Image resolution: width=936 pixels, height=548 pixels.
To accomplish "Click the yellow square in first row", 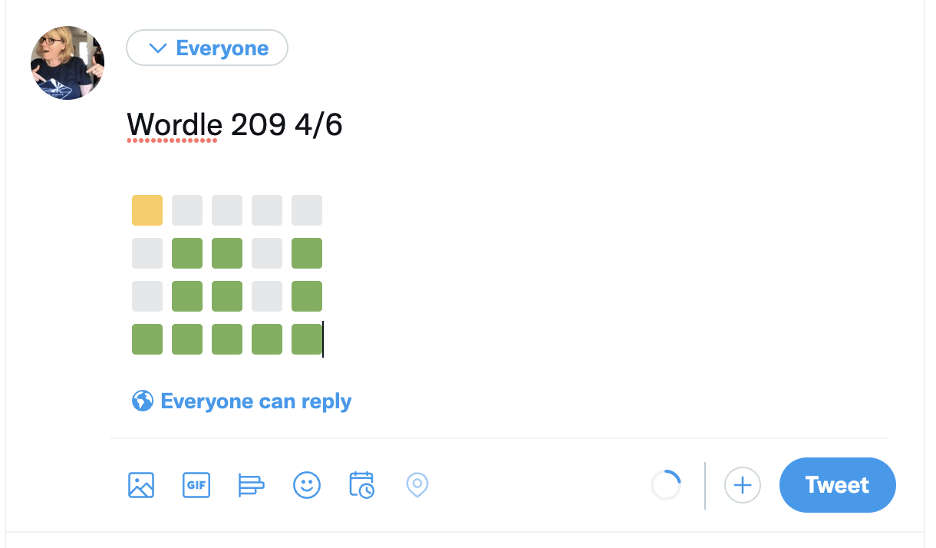I will coord(147,211).
